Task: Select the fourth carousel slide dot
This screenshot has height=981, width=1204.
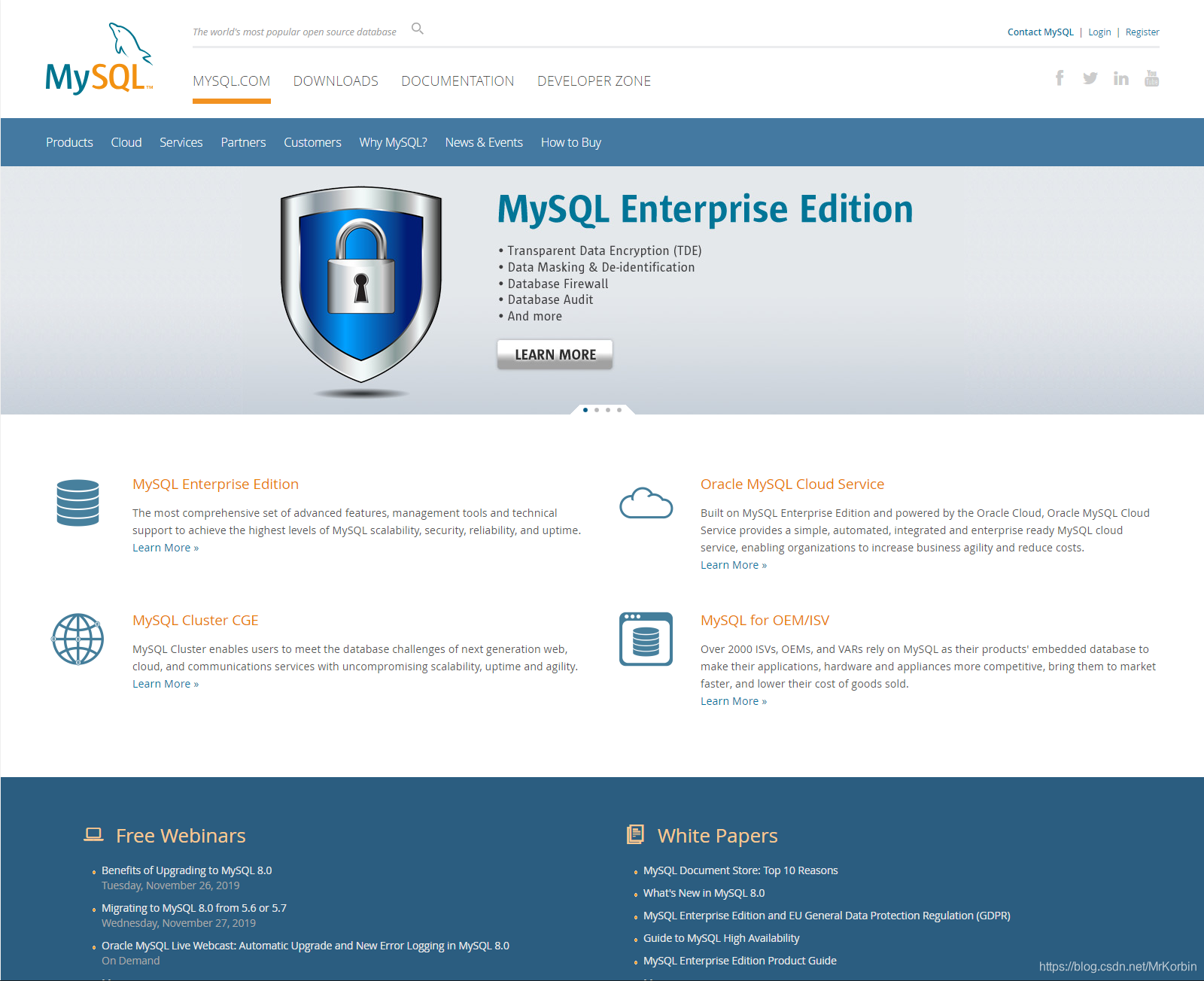Action: [x=619, y=410]
